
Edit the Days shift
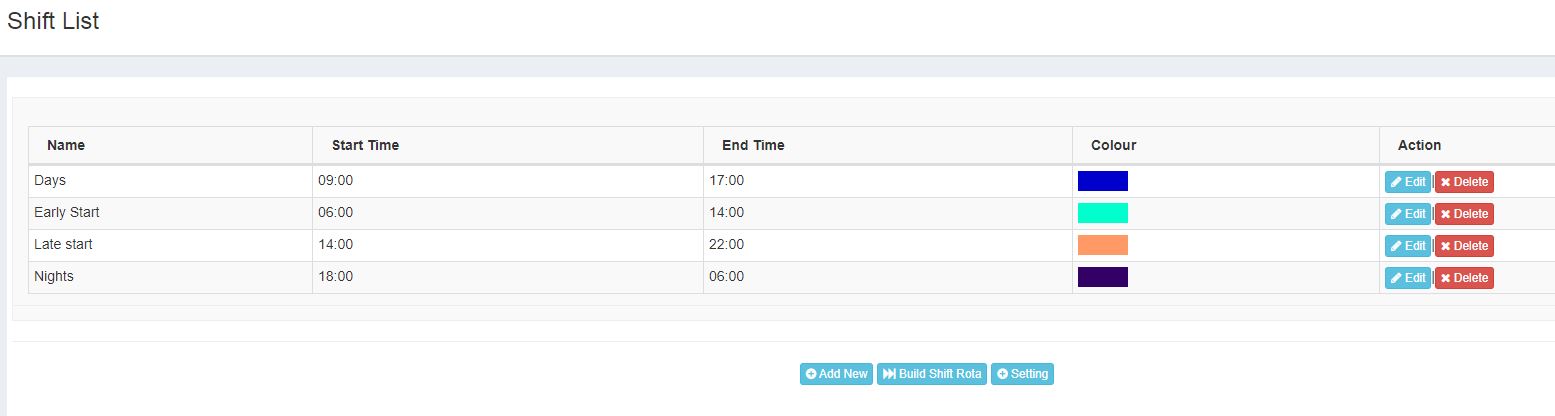tap(1407, 182)
